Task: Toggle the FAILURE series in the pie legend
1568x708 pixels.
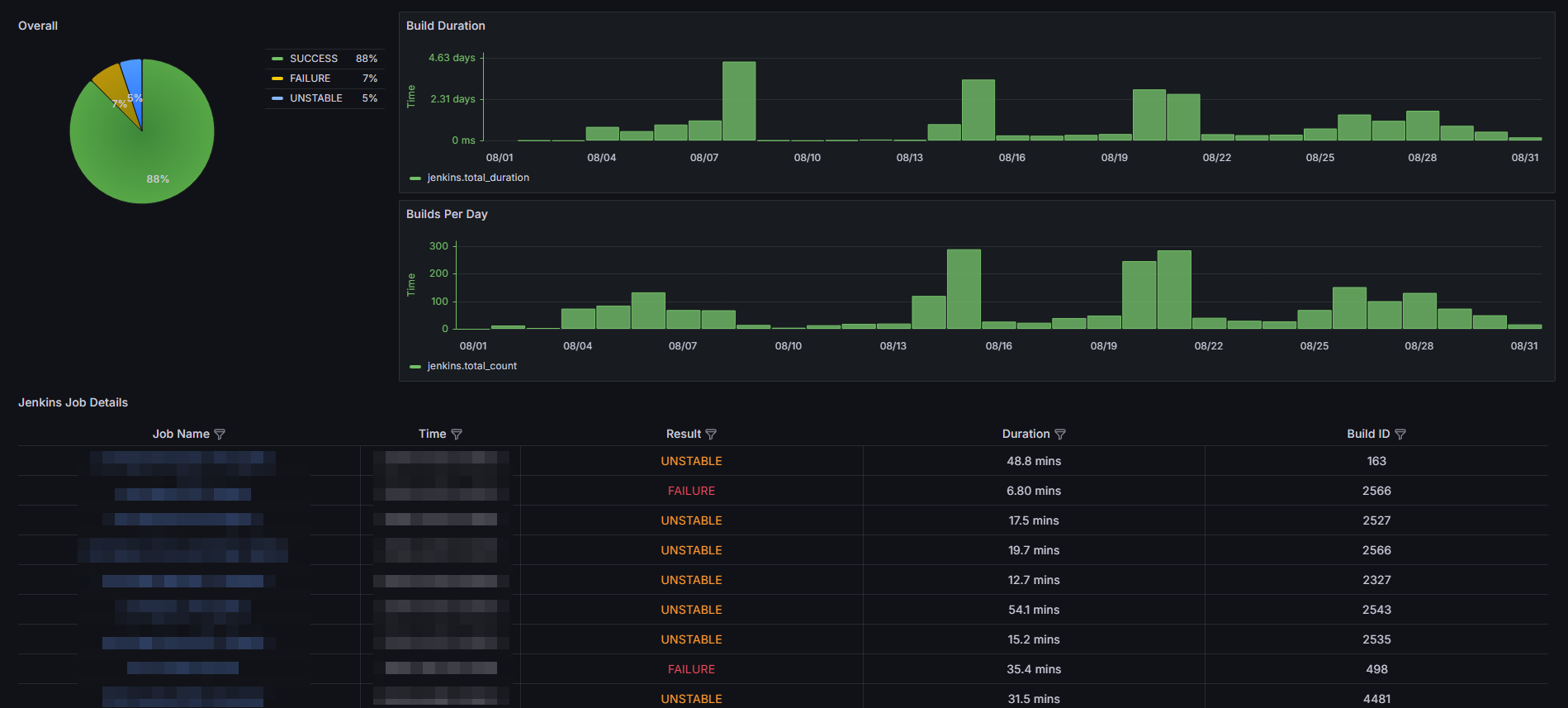Action: click(310, 78)
